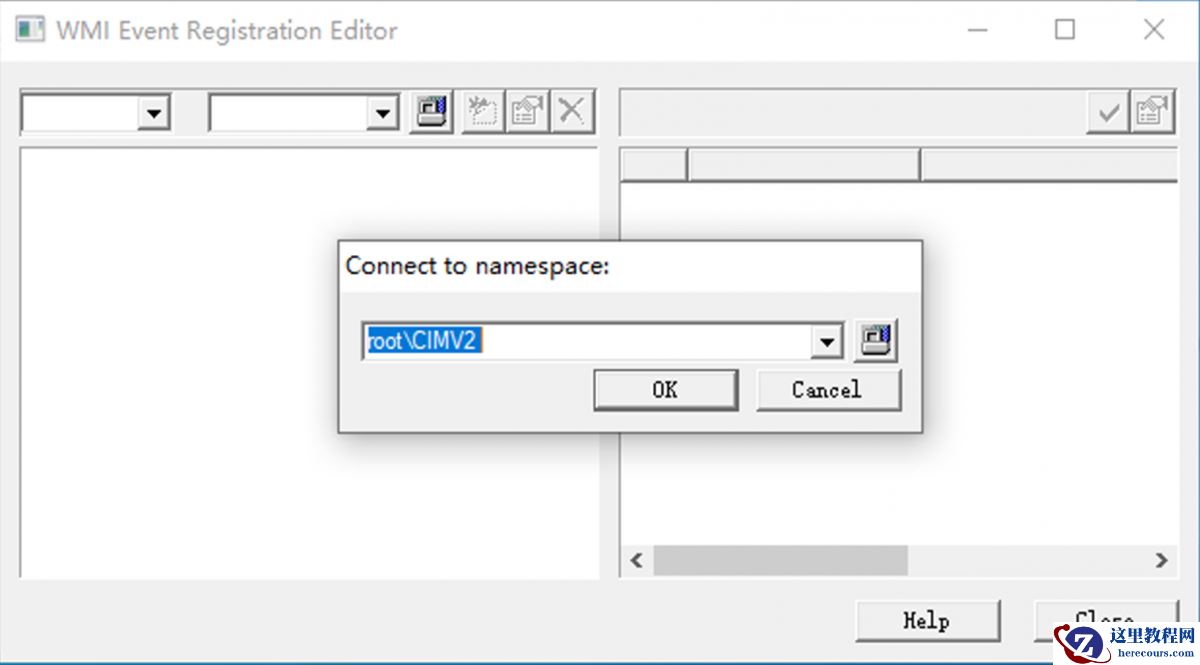Click the properties icon in right toolbar

(x=1152, y=112)
